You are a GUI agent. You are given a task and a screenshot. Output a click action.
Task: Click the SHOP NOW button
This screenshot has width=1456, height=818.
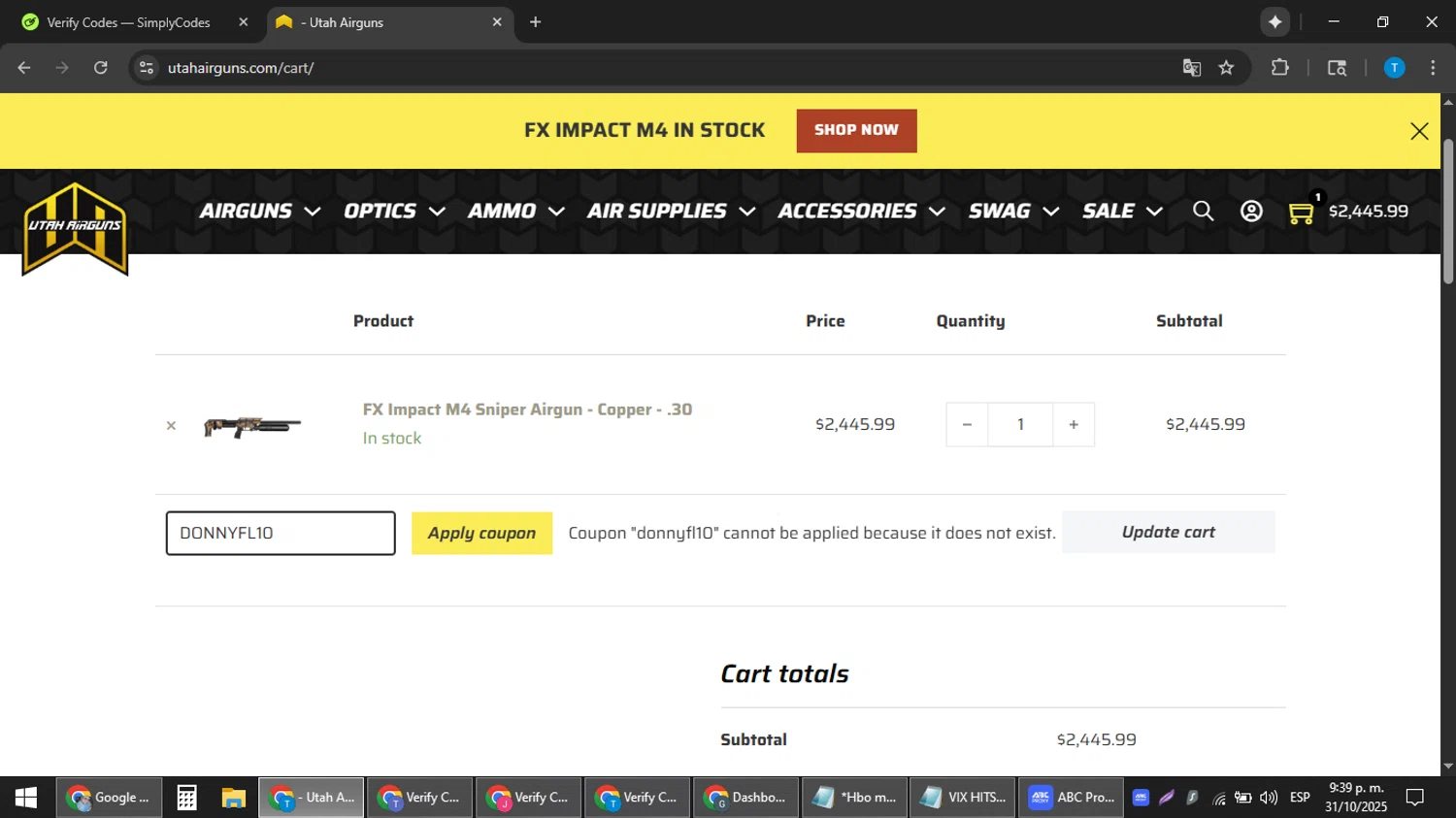coord(856,131)
